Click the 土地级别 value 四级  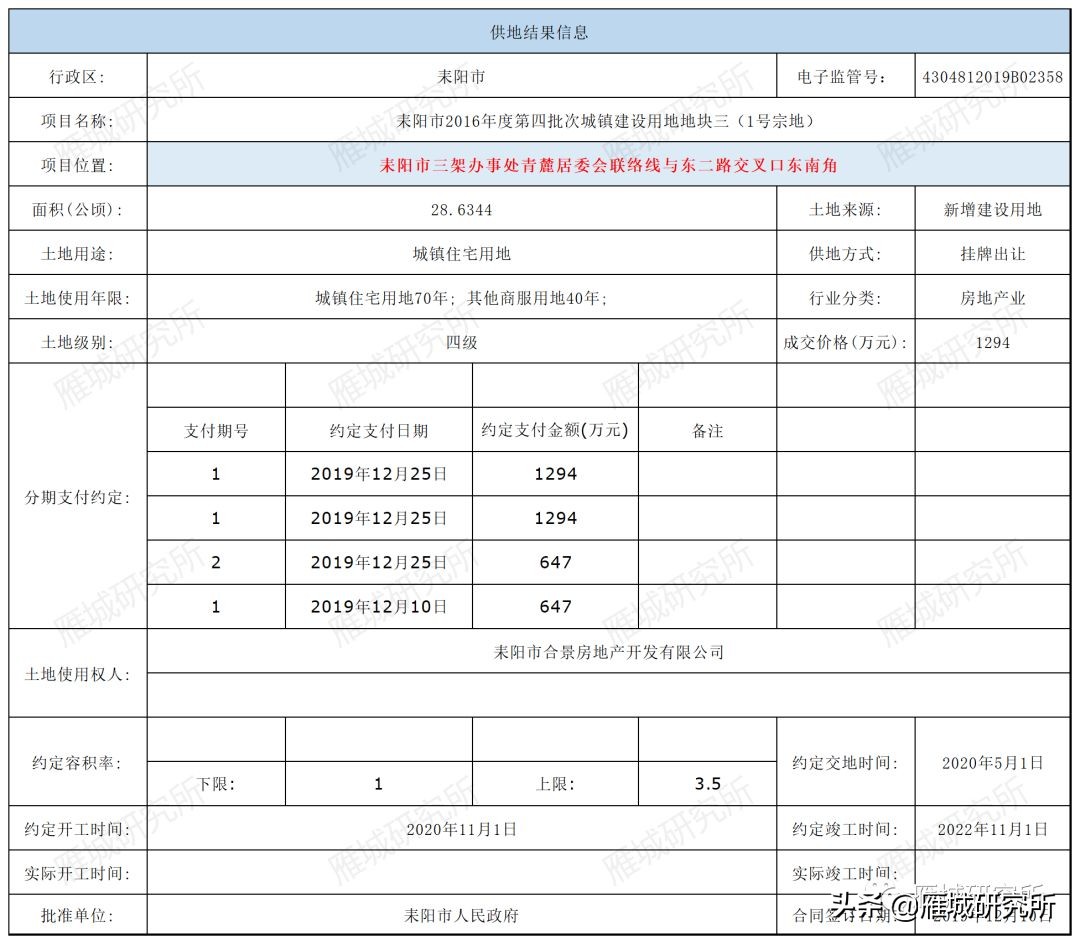coord(460,342)
